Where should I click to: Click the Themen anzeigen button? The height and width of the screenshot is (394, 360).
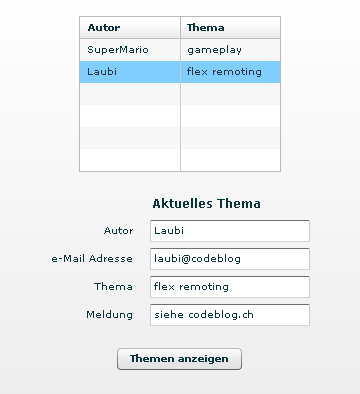click(x=179, y=359)
